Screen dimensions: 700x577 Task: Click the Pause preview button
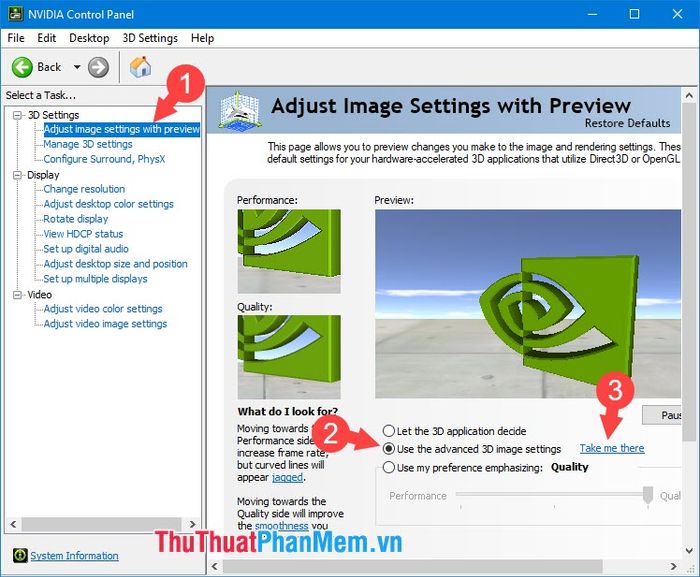click(662, 415)
